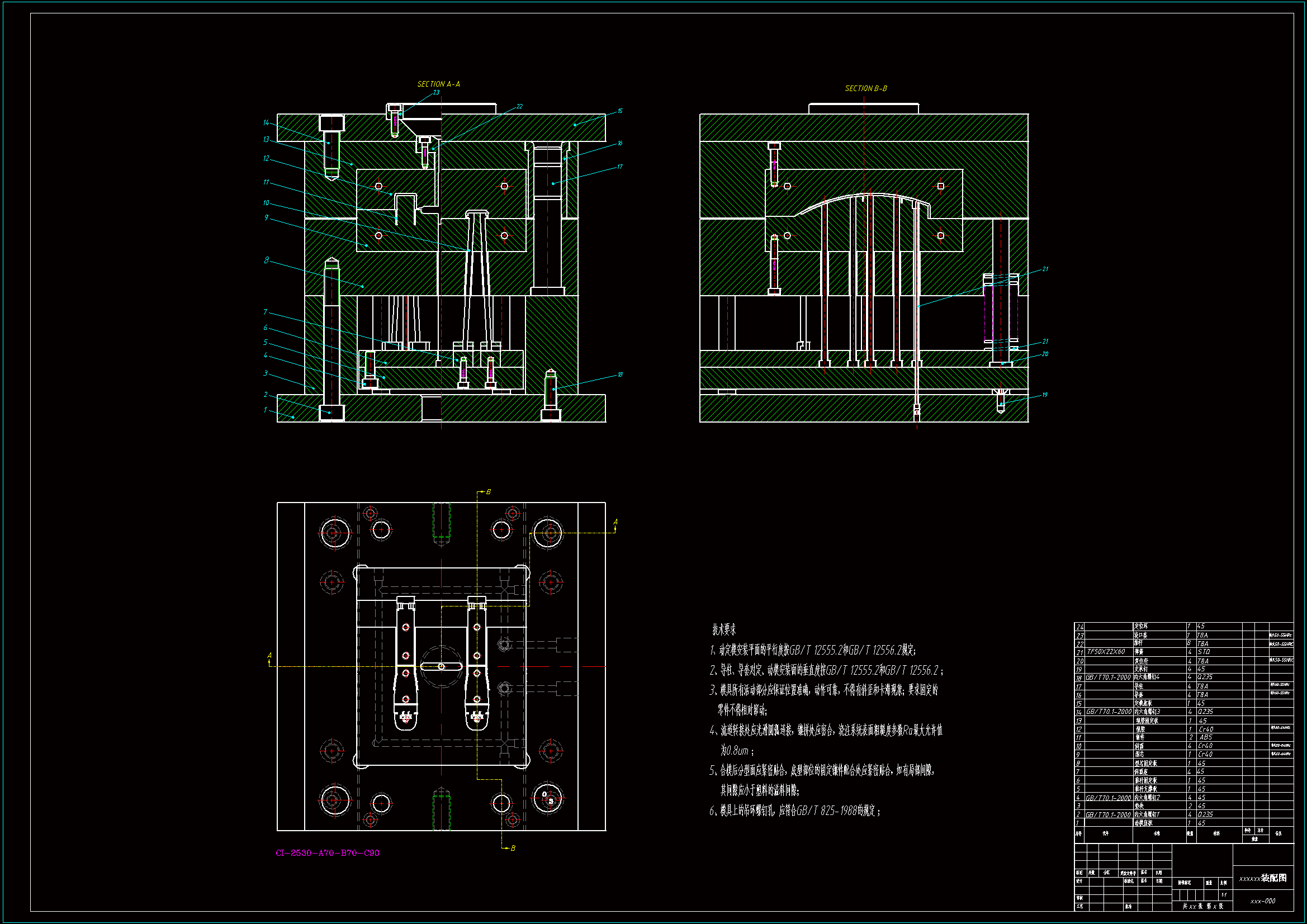The width and height of the screenshot is (1307, 924).
Task: Select technical requirement line 6 about GB/T 825-1988
Action: 795,811
